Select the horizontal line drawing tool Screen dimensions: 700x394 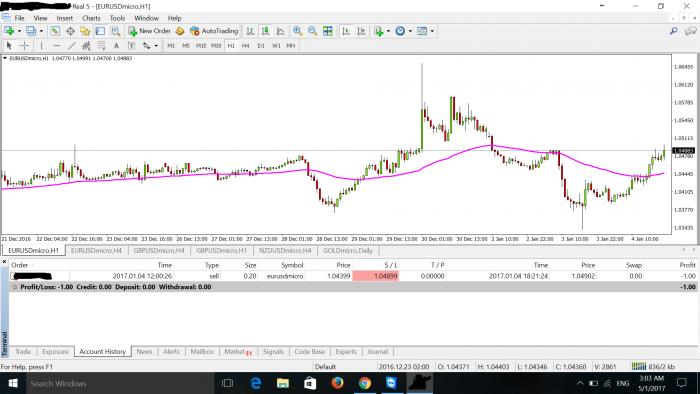pyautogui.click(x=56, y=46)
